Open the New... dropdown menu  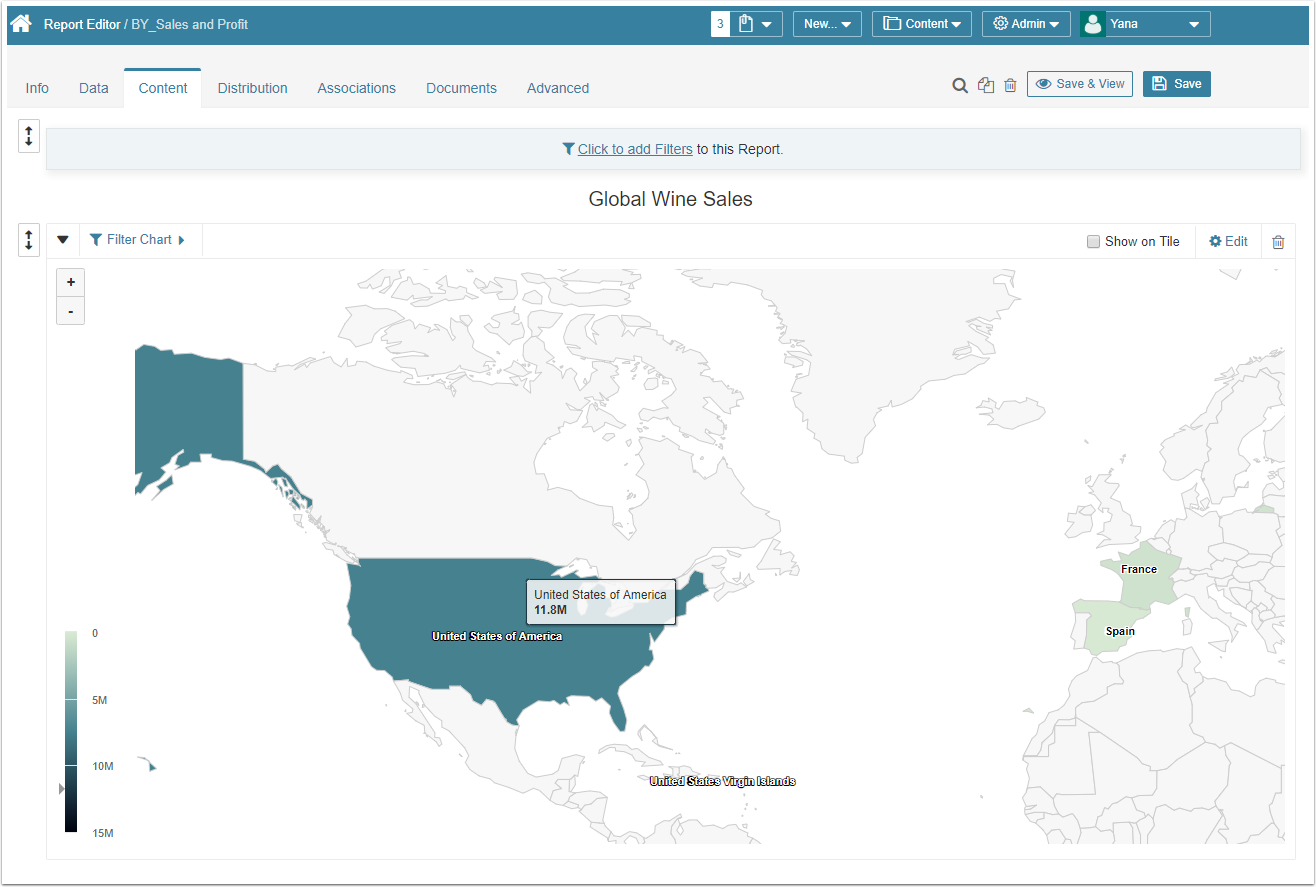[827, 24]
